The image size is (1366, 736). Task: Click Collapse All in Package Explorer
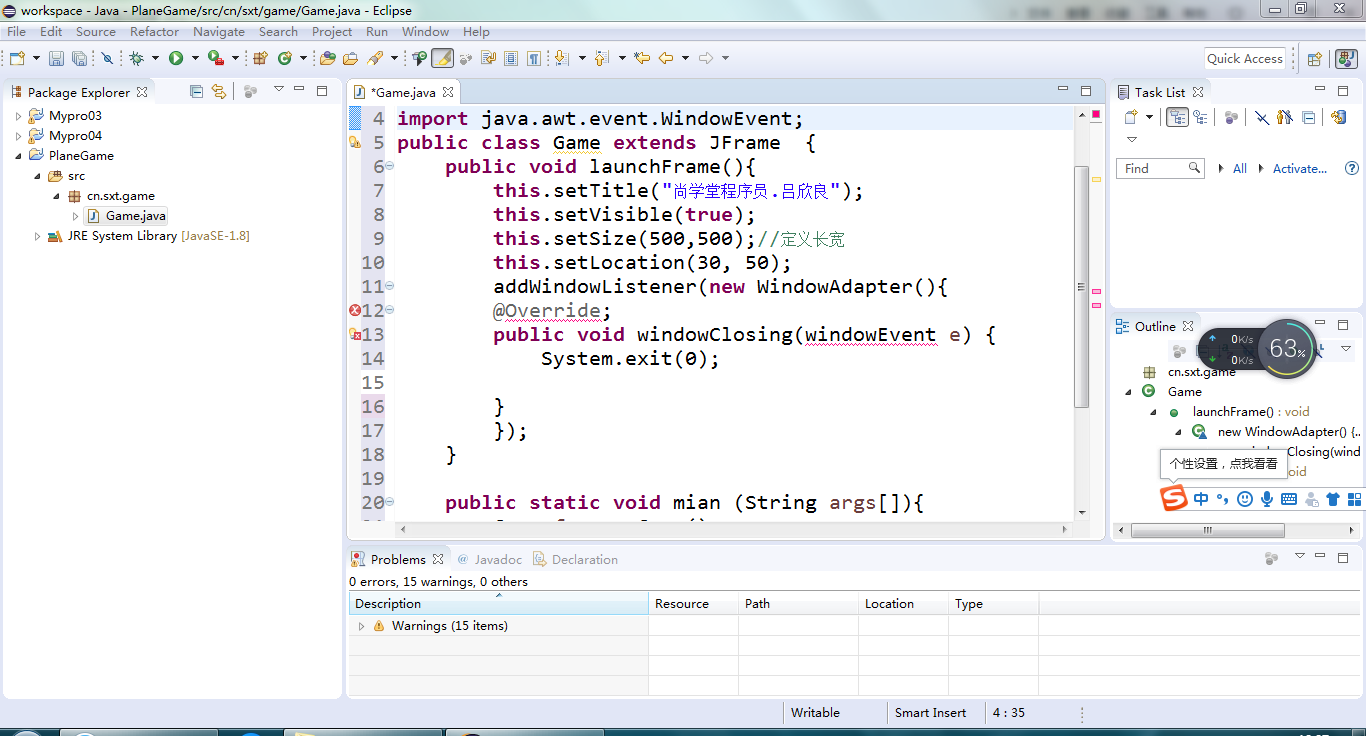pos(196,91)
